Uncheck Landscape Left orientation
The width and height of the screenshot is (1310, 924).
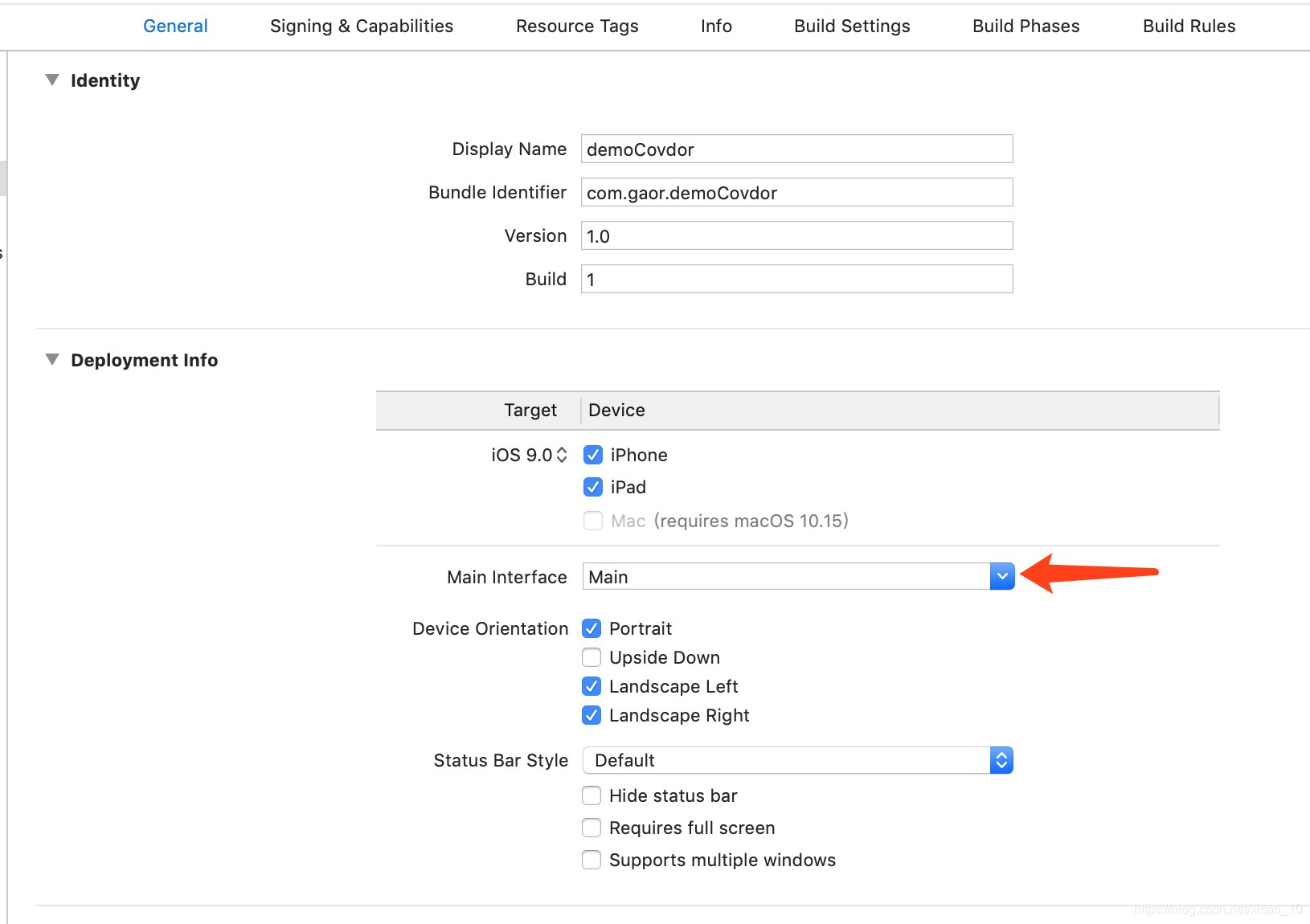pyautogui.click(x=592, y=686)
